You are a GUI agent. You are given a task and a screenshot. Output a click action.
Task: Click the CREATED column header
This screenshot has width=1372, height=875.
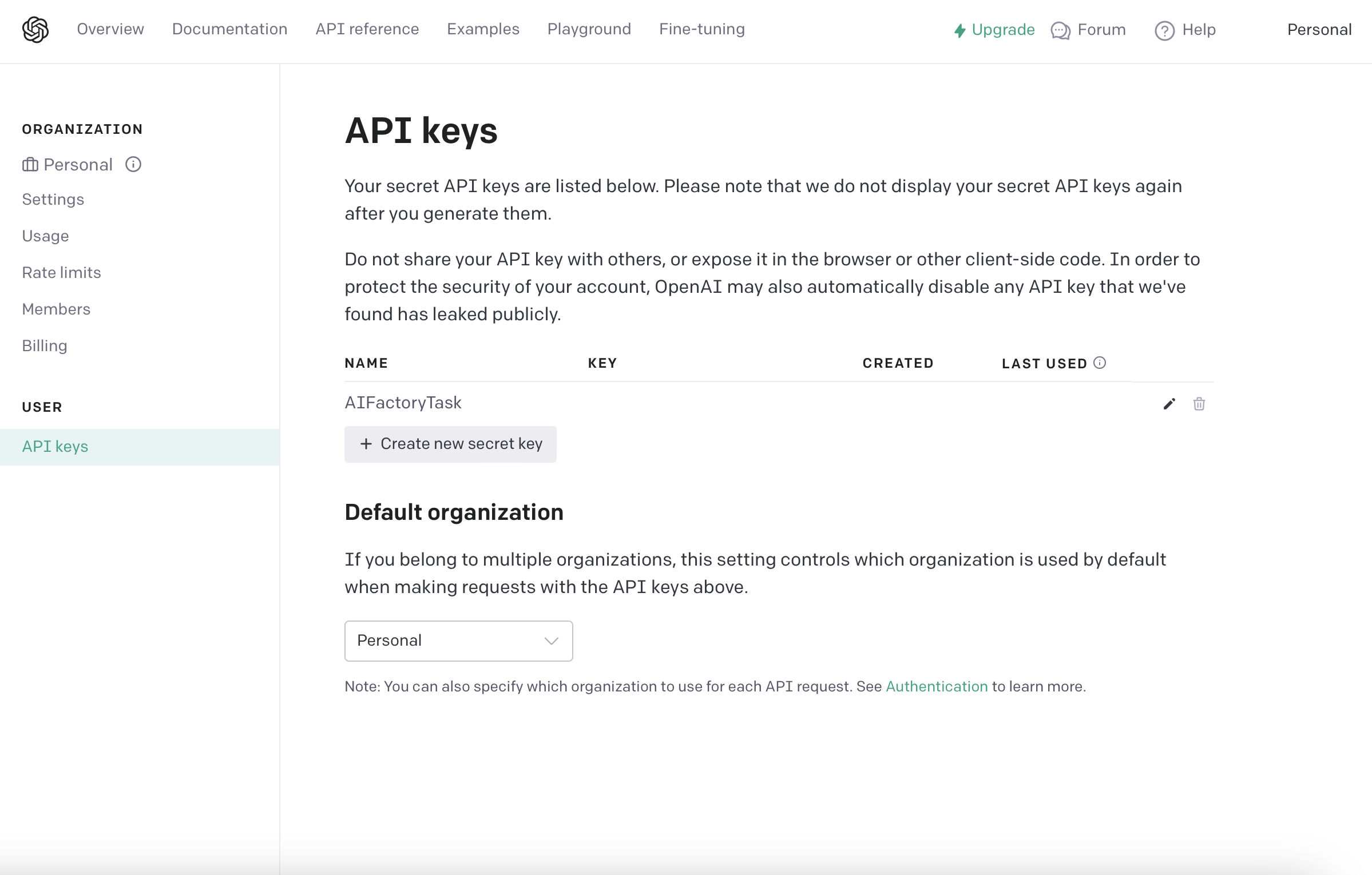[x=898, y=363]
